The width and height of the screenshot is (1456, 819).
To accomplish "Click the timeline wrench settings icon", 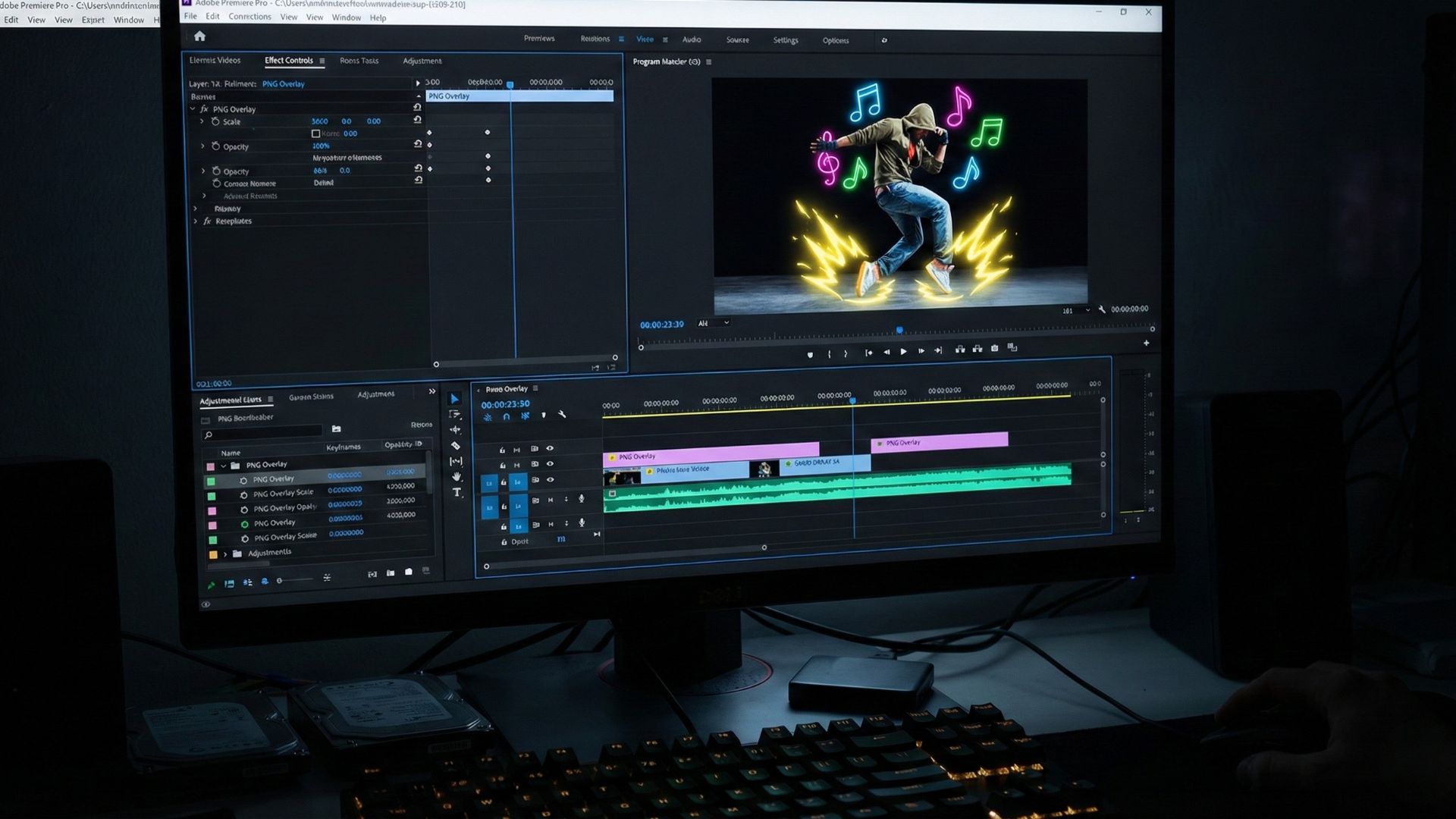I will (x=562, y=415).
